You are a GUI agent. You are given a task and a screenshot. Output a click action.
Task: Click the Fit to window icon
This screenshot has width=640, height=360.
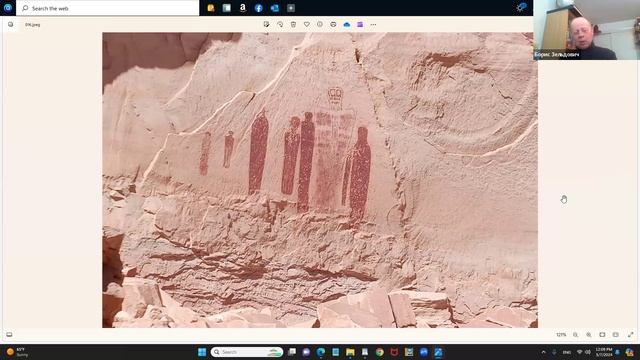pyautogui.click(x=602, y=335)
